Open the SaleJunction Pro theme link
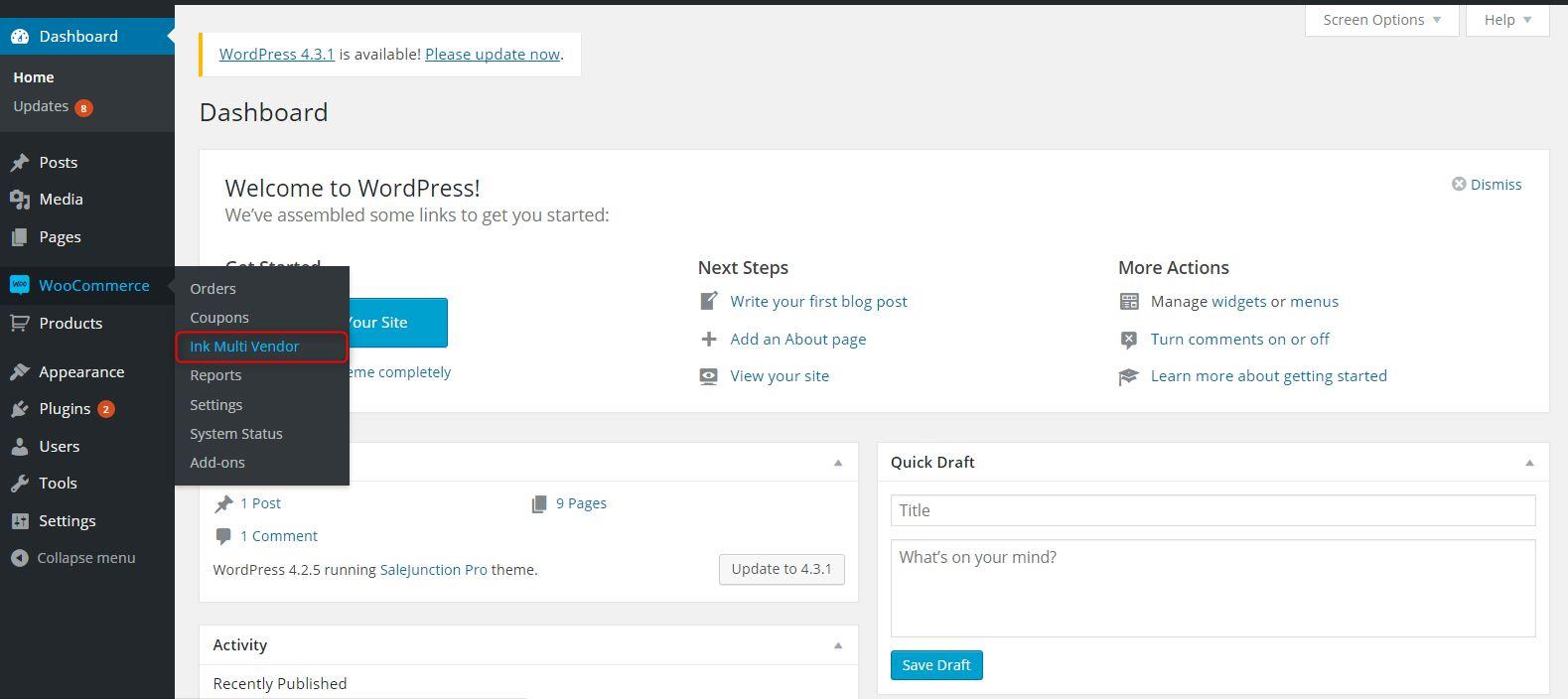Viewport: 1568px width, 699px height. coord(434,570)
